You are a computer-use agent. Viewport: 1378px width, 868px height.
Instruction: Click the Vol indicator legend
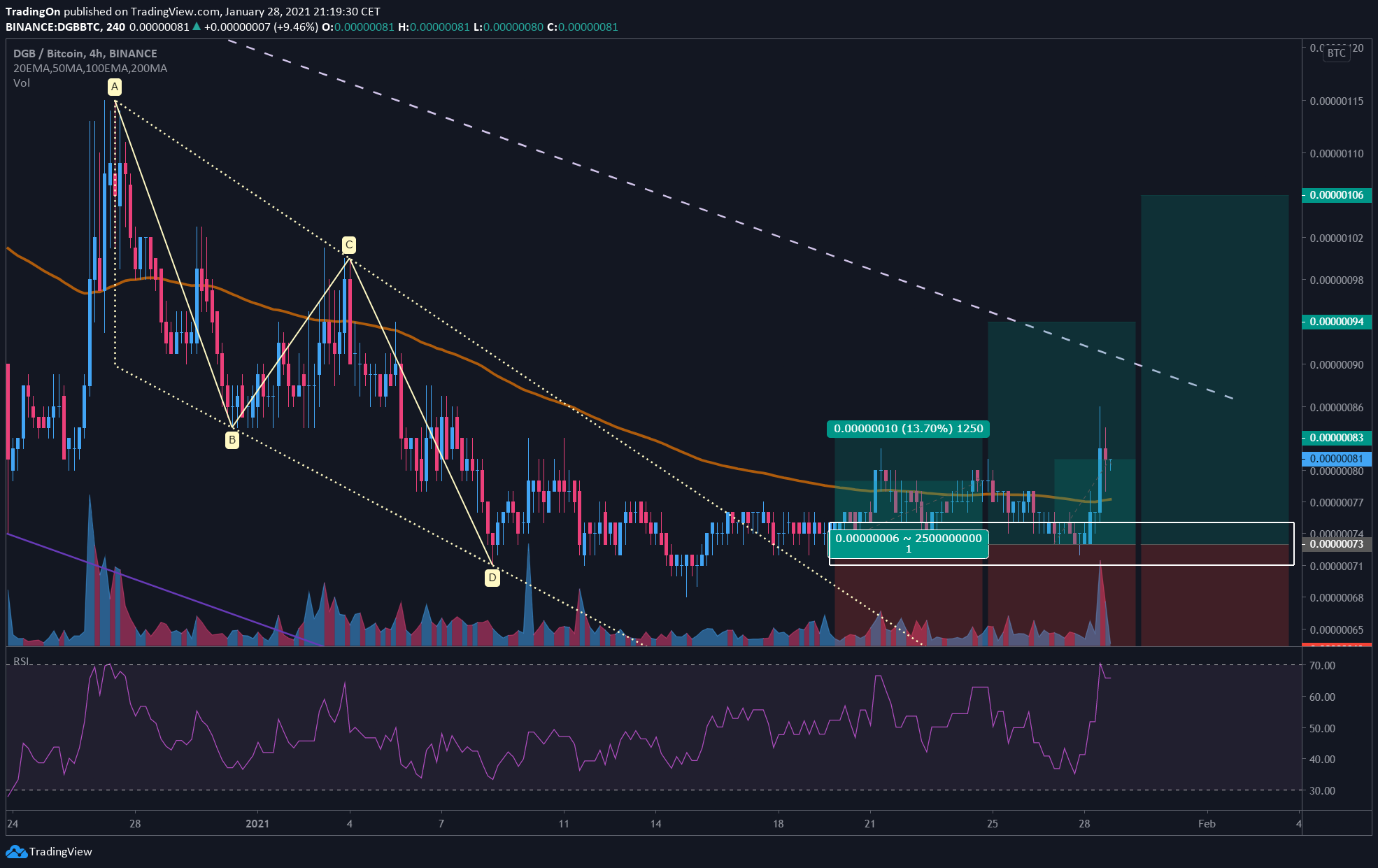22,83
